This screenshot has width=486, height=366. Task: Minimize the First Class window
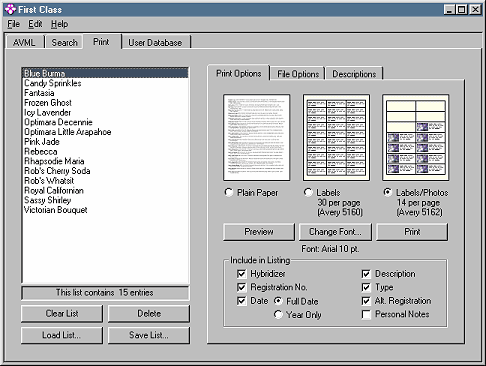point(449,10)
